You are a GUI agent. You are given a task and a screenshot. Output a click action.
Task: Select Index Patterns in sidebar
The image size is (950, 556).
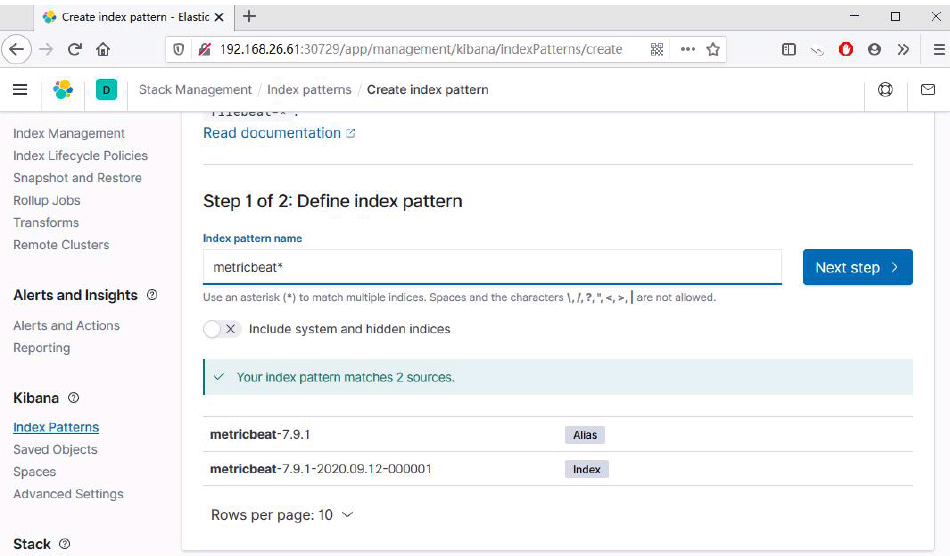click(56, 427)
